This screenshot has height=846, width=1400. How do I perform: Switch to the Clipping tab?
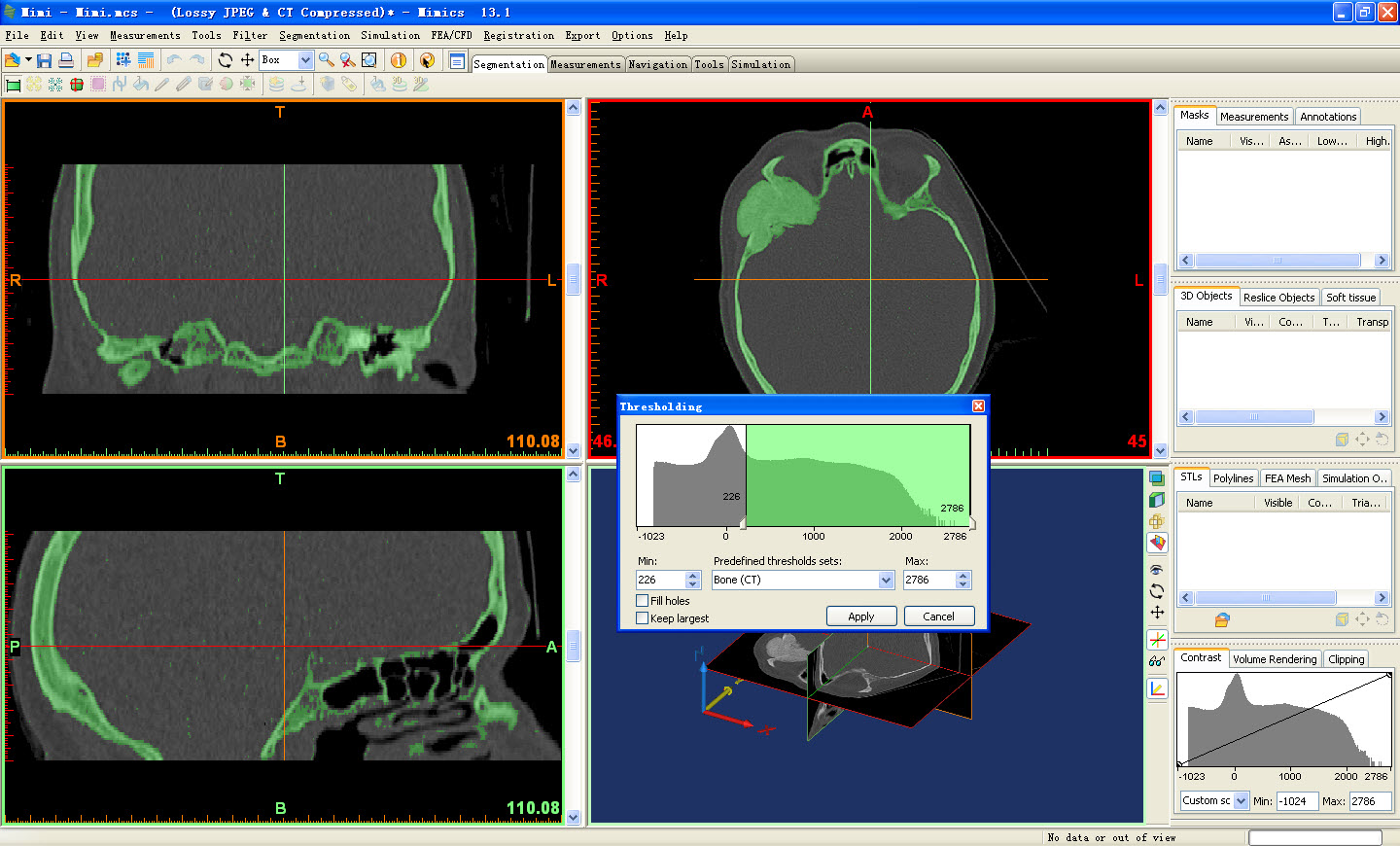(1347, 659)
